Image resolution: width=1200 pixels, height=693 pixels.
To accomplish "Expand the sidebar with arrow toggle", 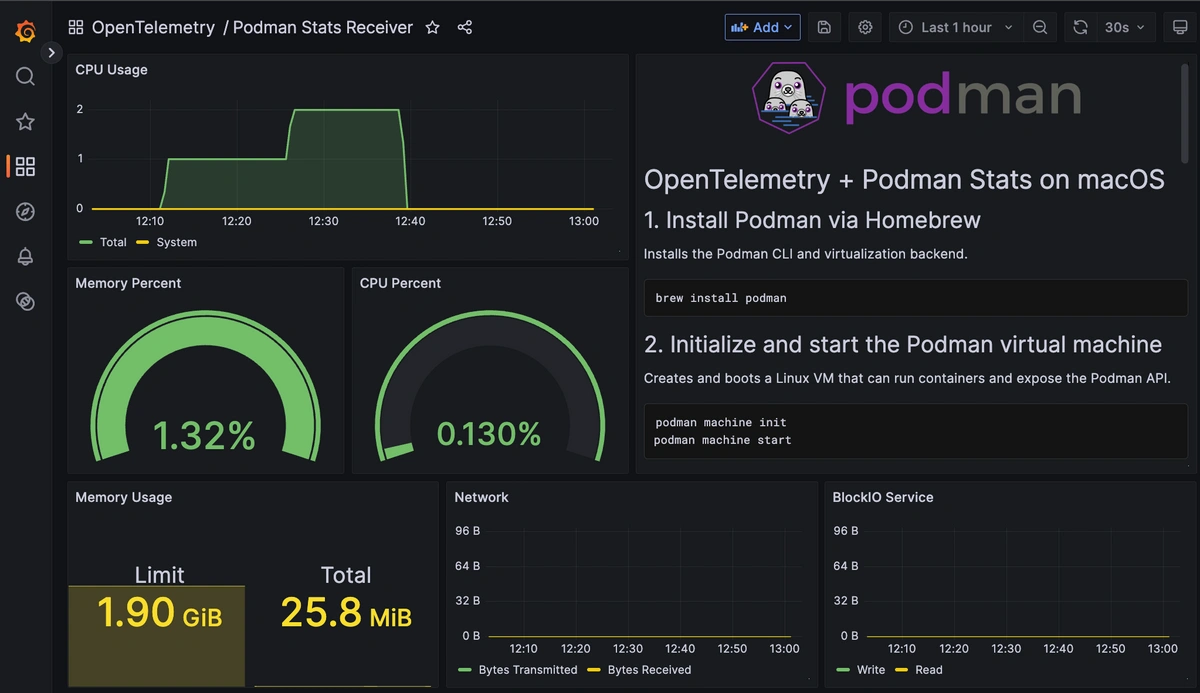I will 52,53.
